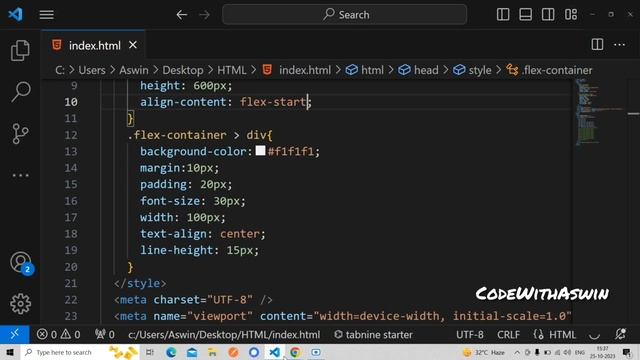Toggle the bottom panel layout icon
The width and height of the screenshot is (640, 360).
(525, 15)
